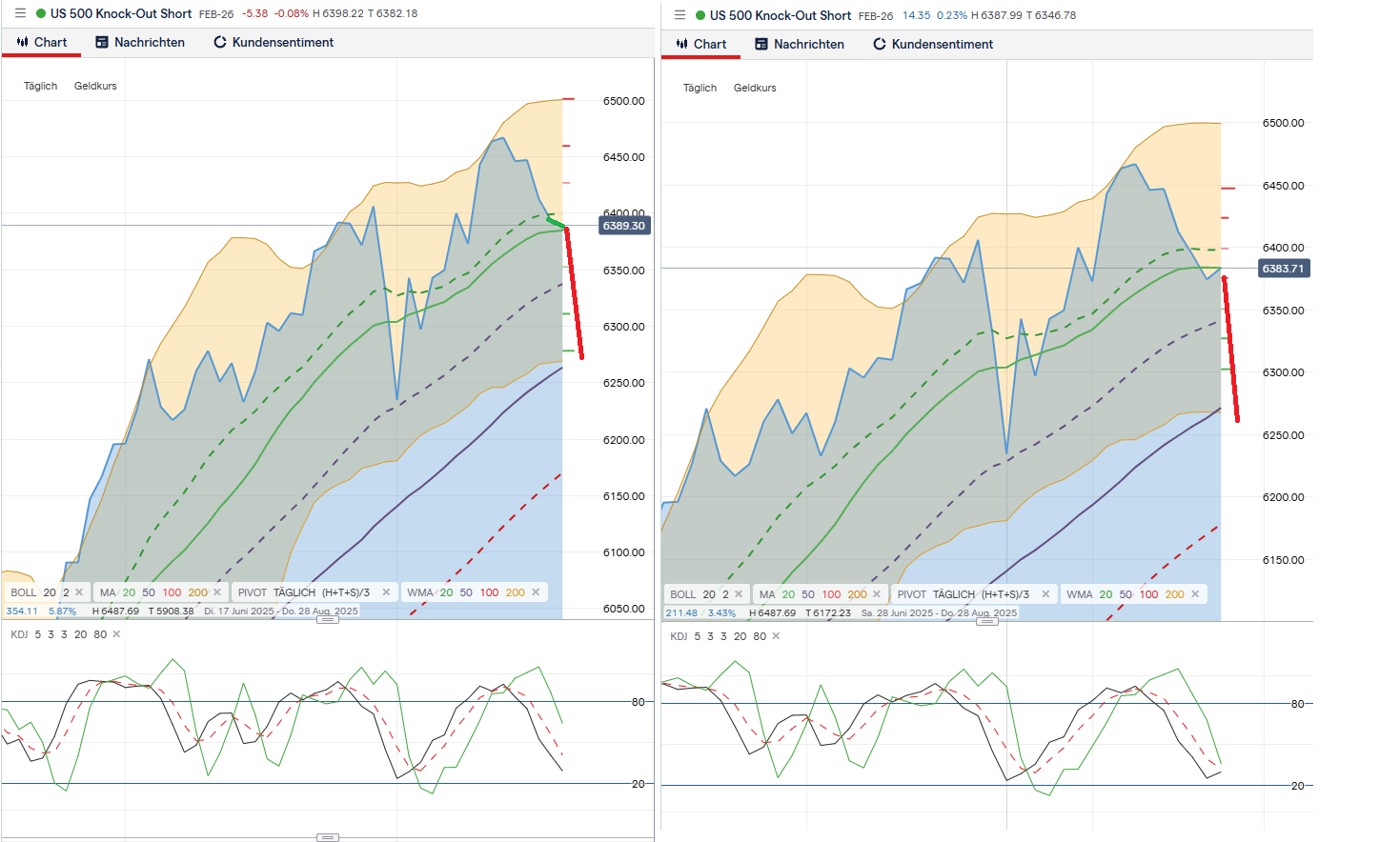The width and height of the screenshot is (1400, 842).
Task: Edit PIVOT TÄGLICH indicator settings in left chart
Action: coord(304,592)
